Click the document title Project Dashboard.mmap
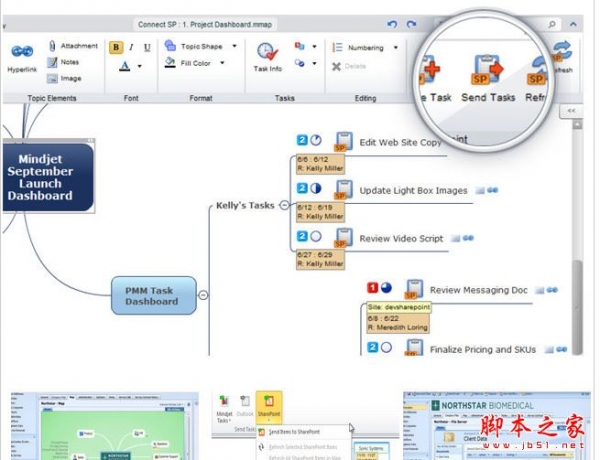The image size is (600, 460). tap(205, 24)
